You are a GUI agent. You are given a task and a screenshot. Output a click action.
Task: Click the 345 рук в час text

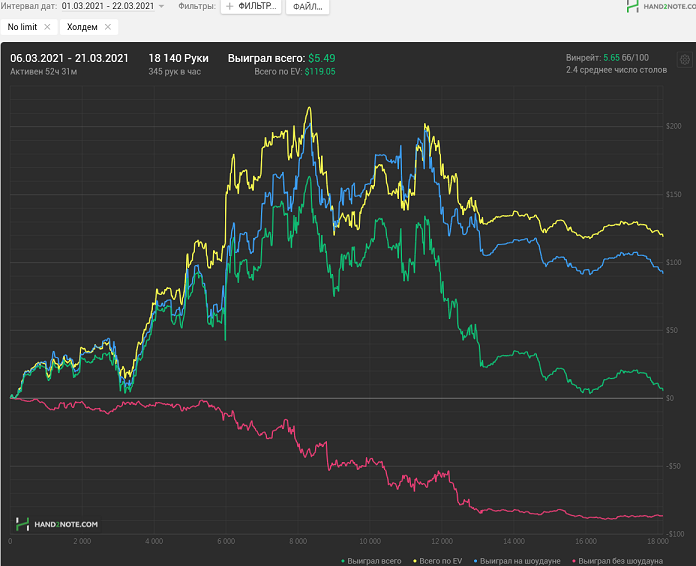click(174, 71)
